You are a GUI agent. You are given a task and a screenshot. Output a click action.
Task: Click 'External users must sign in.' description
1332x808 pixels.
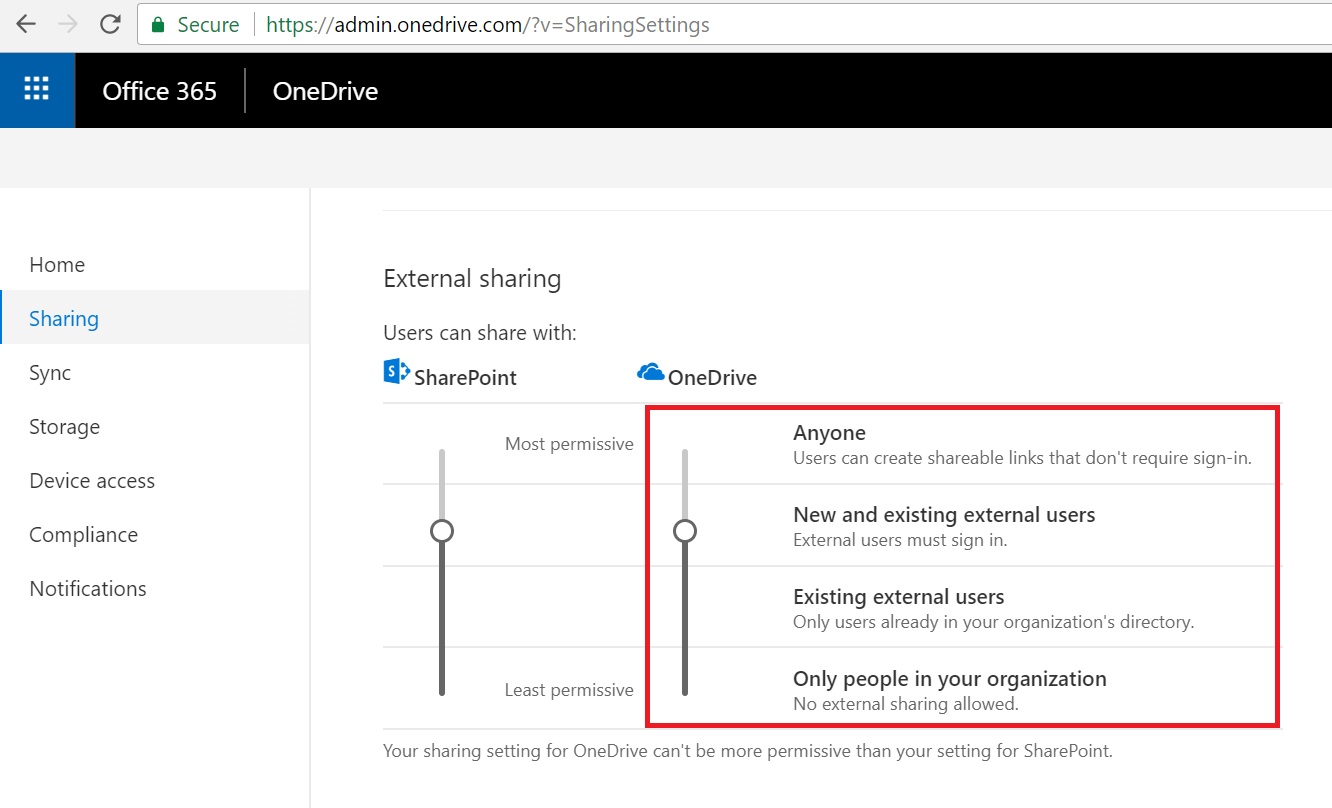(x=900, y=540)
